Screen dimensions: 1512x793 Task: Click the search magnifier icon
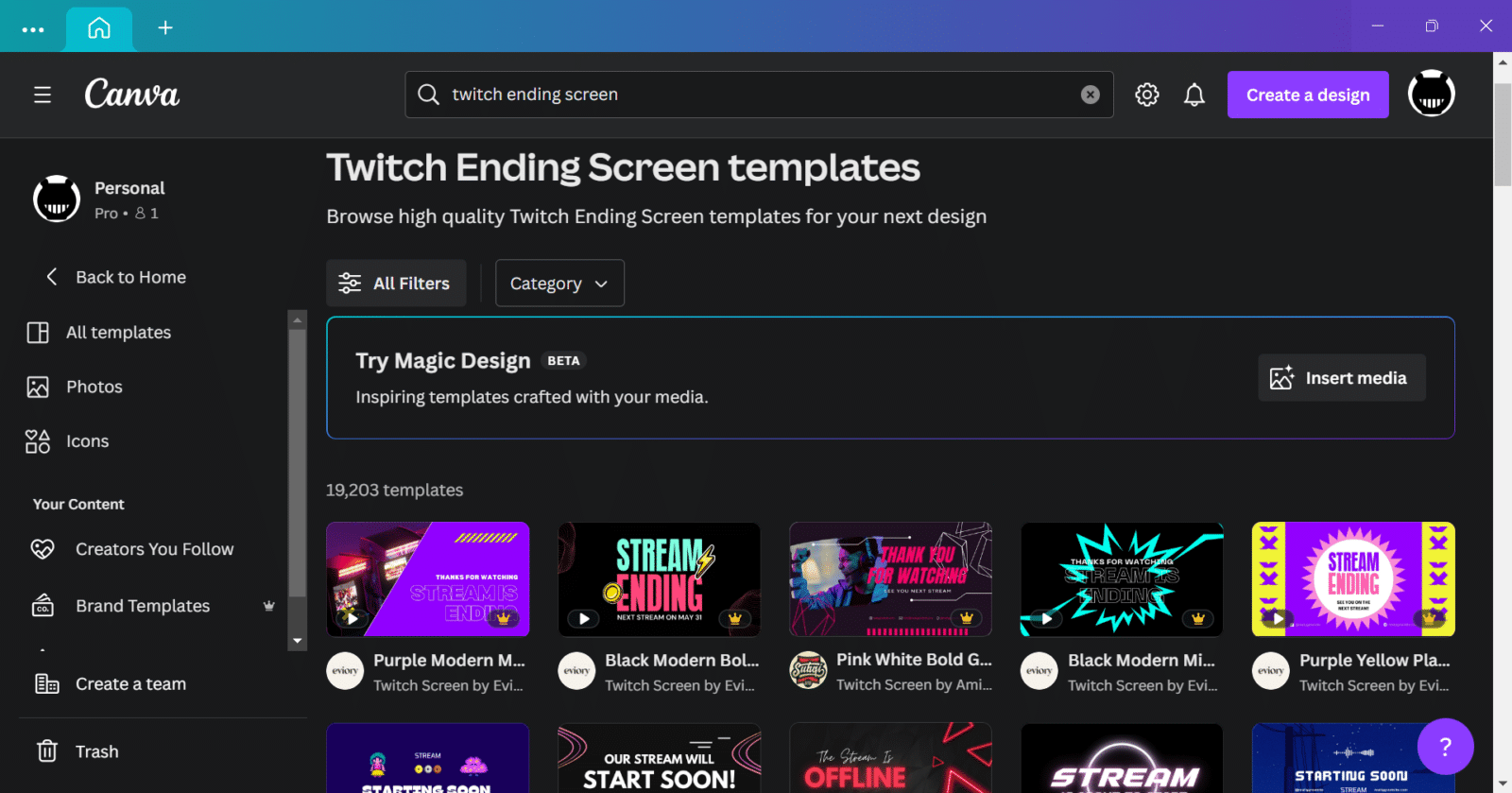(x=428, y=95)
